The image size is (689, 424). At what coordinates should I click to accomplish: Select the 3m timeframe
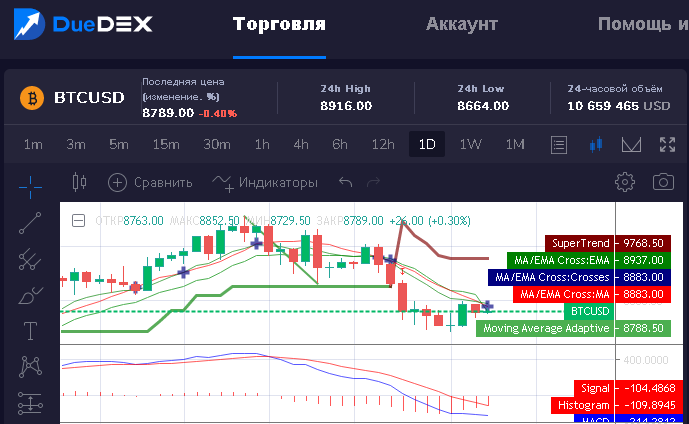[x=76, y=144]
